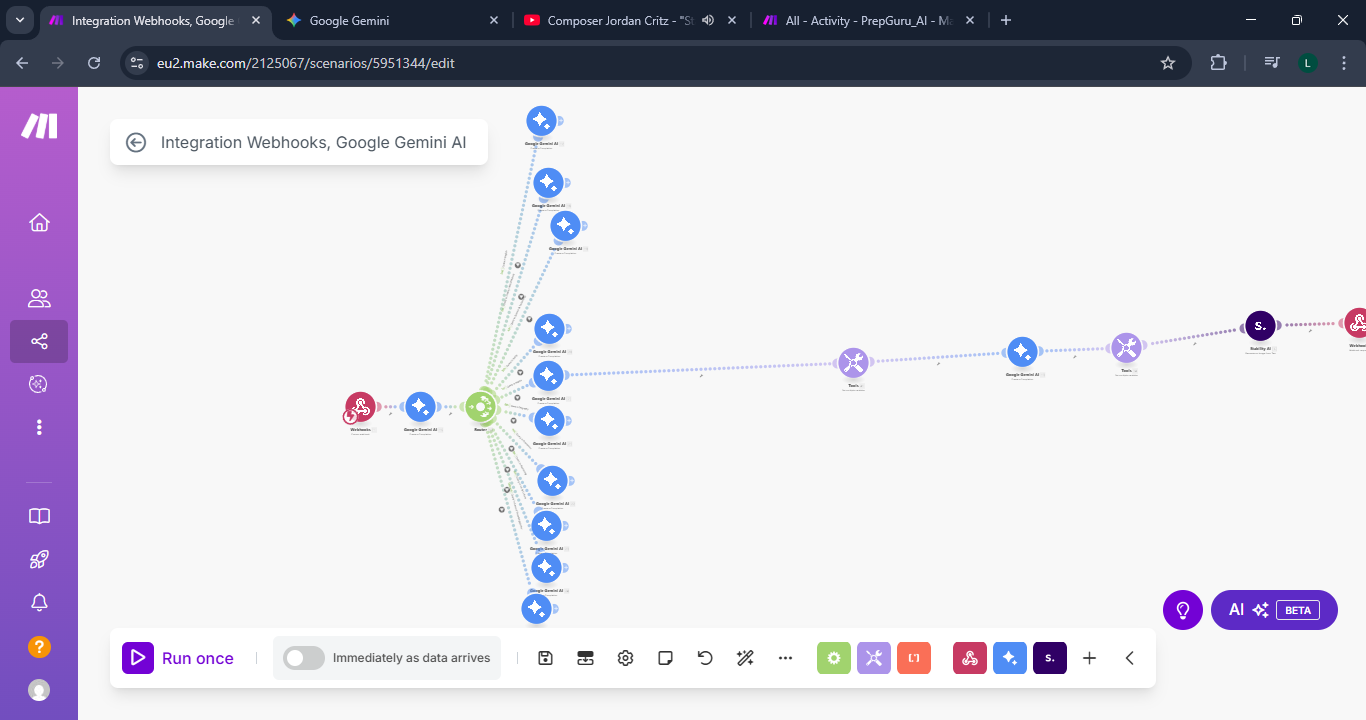Go back using the scenario title arrow
Image resolution: width=1366 pixels, height=720 pixels.
tap(136, 142)
